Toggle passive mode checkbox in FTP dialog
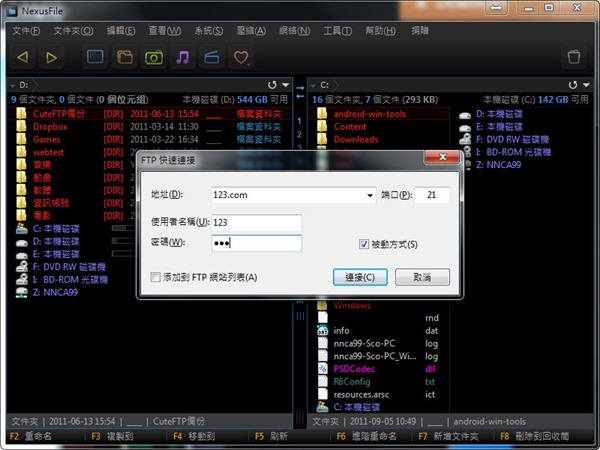600x450 pixels. [x=364, y=244]
